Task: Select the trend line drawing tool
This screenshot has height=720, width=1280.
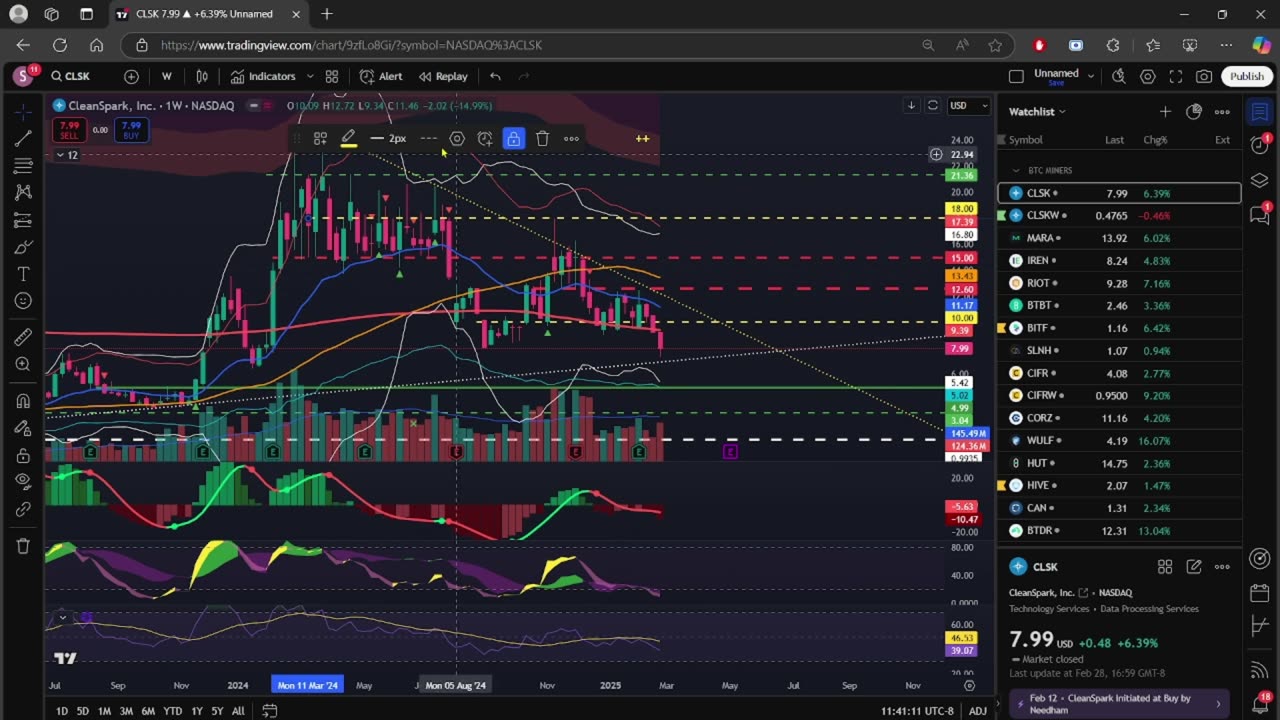Action: pos(23,138)
